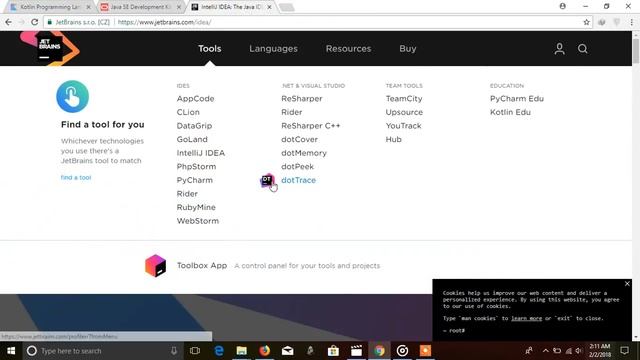Viewport: 640px width, 360px height.
Task: Open the account profile icon
Action: 560,49
